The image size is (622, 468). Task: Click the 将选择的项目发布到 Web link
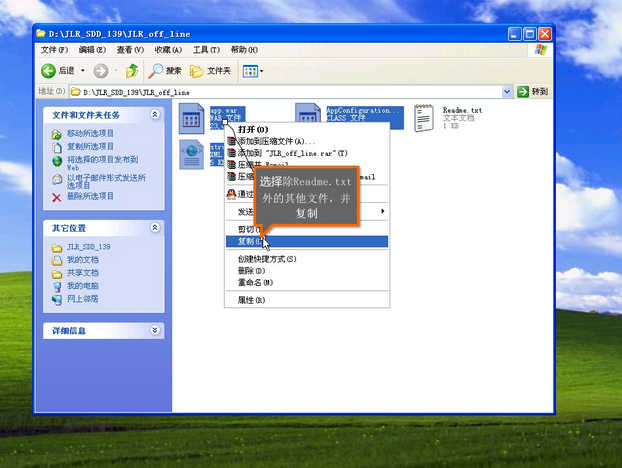tap(102, 163)
